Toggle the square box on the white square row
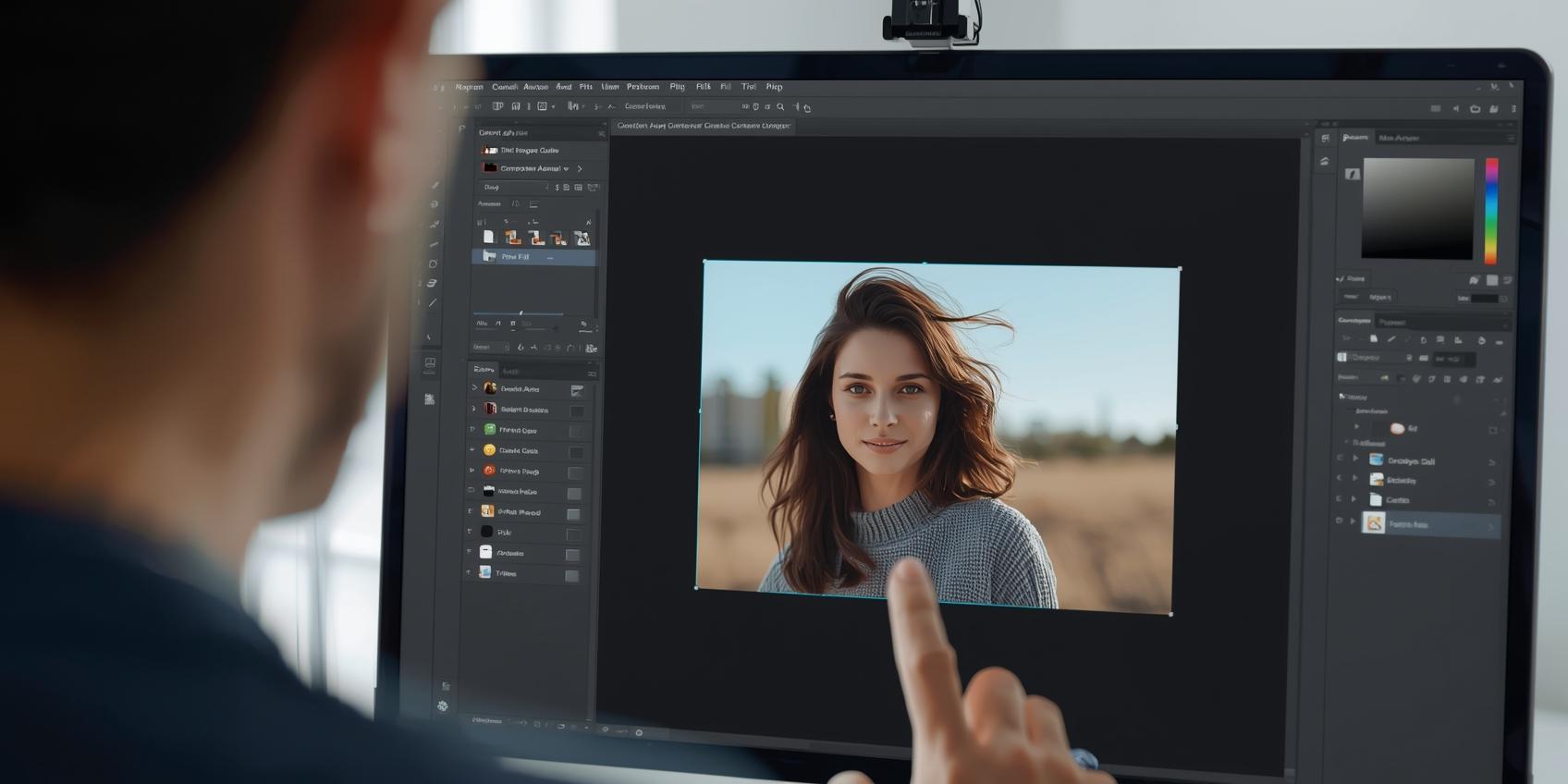The image size is (1568, 784). [x=572, y=555]
